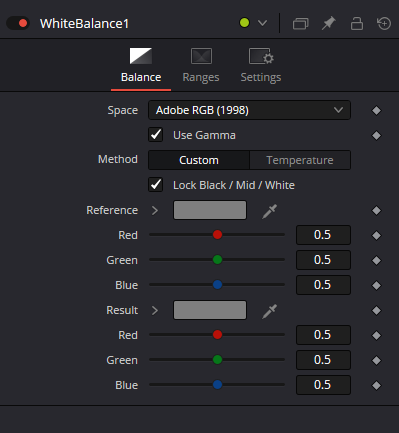Click the Reference Blue slider handle
Image resolution: width=399 pixels, height=433 pixels.
217,285
